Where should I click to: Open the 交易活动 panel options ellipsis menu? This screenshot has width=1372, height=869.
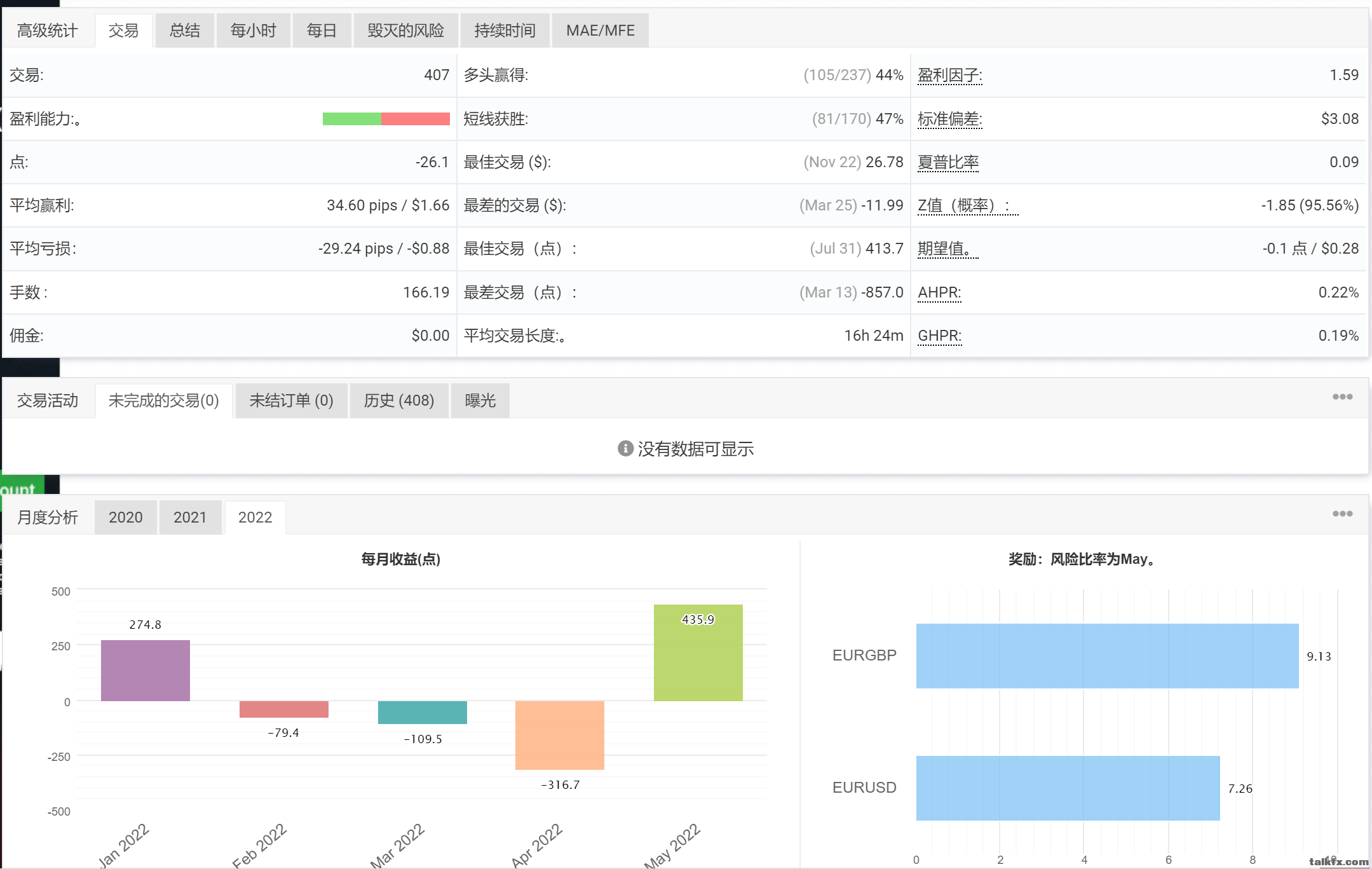[1342, 397]
